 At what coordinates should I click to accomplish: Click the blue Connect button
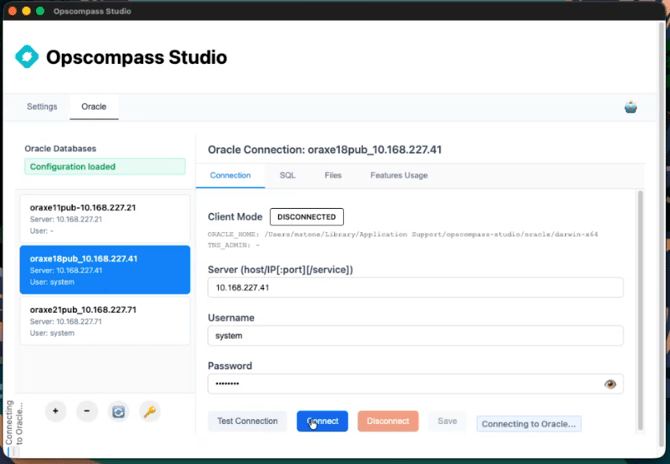322,421
